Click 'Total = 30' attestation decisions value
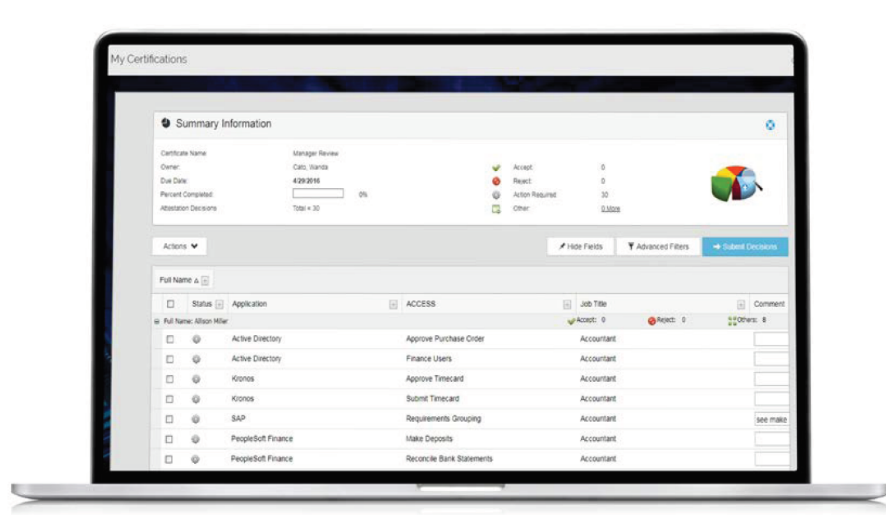This screenshot has width=886, height=527. click(x=306, y=209)
